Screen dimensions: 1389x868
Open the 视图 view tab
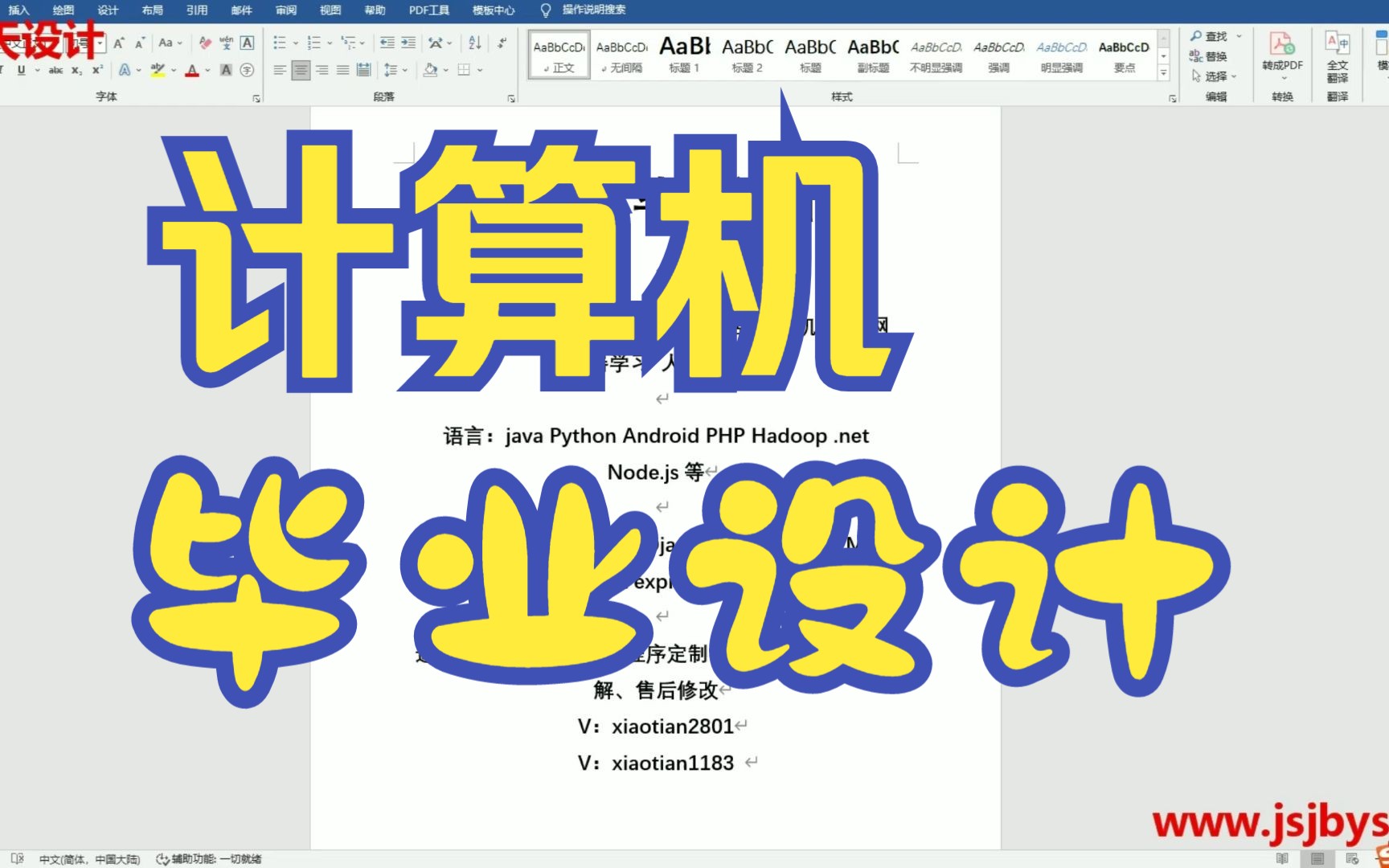point(330,10)
